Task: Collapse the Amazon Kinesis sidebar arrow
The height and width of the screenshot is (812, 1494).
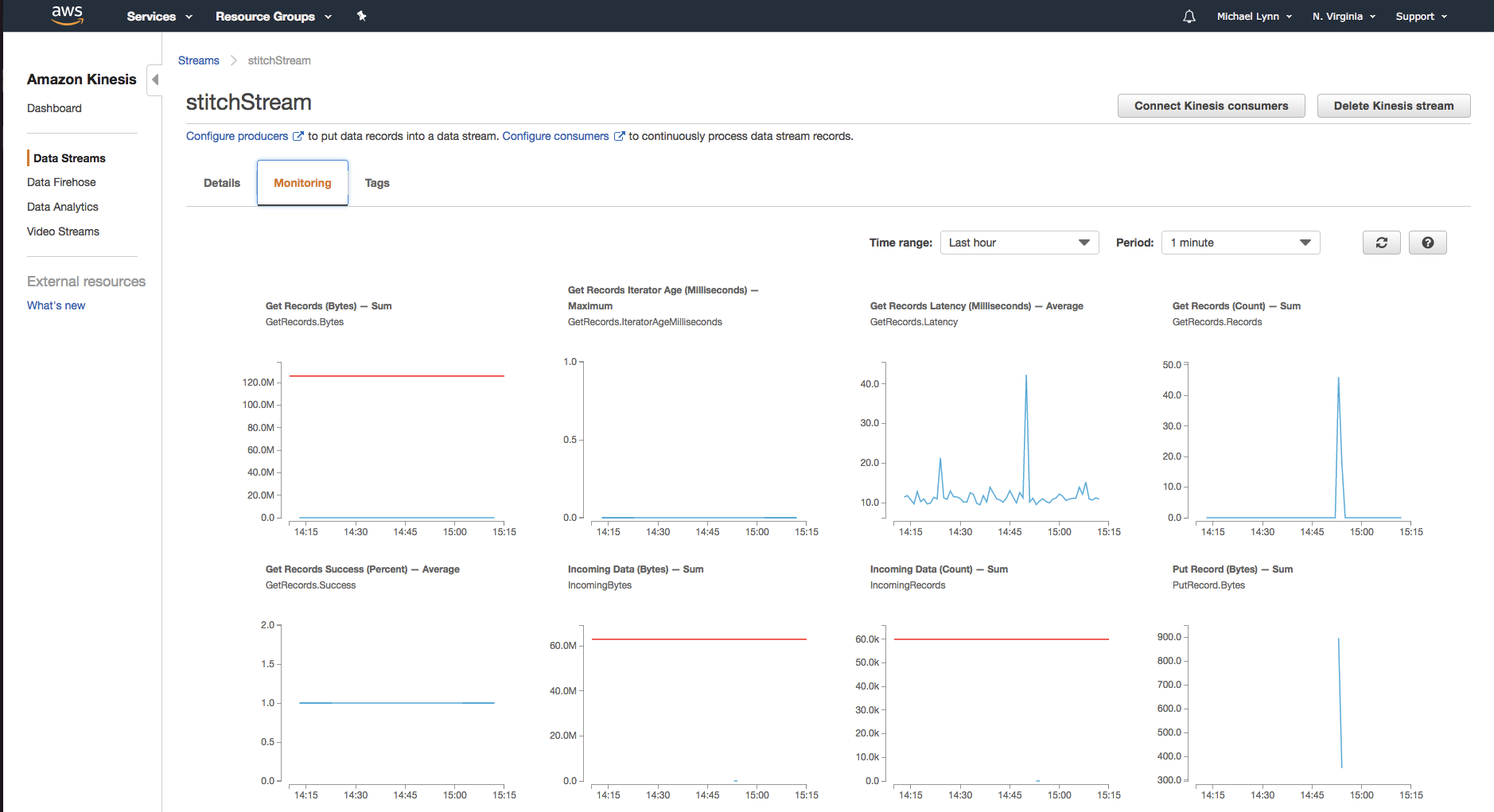Action: click(155, 80)
